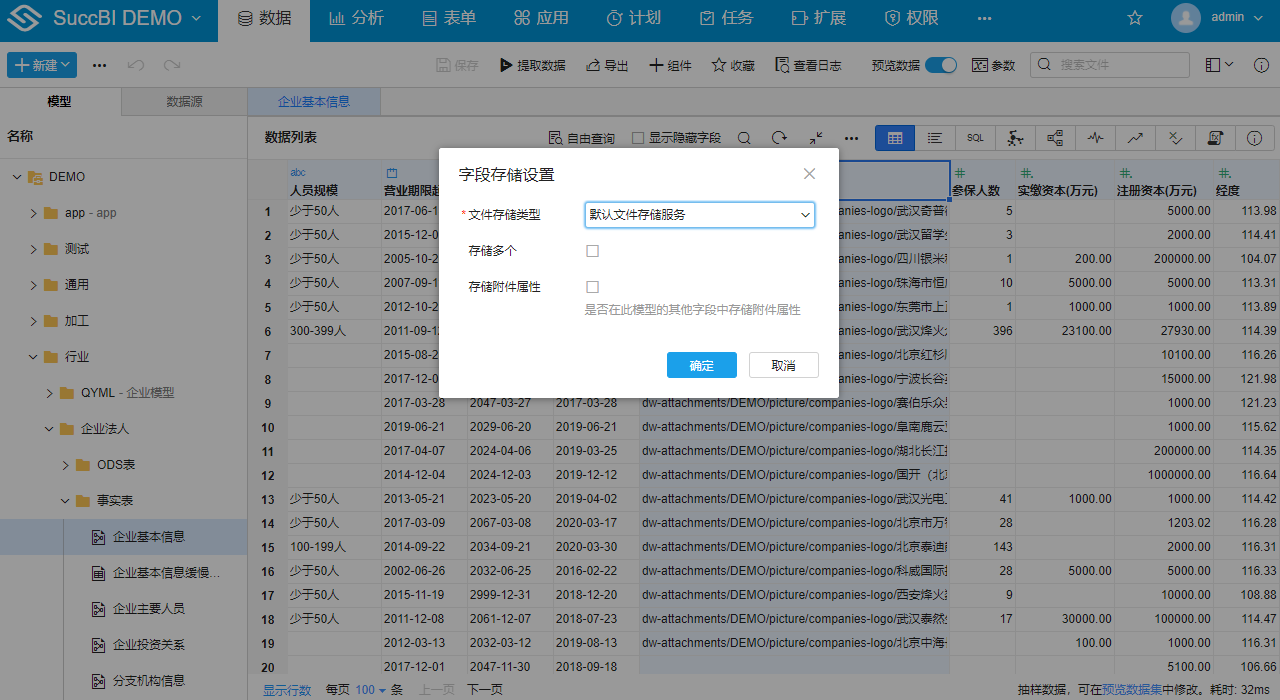Open the fx expression editor icon
This screenshot has height=700, width=1280.
click(1215, 137)
